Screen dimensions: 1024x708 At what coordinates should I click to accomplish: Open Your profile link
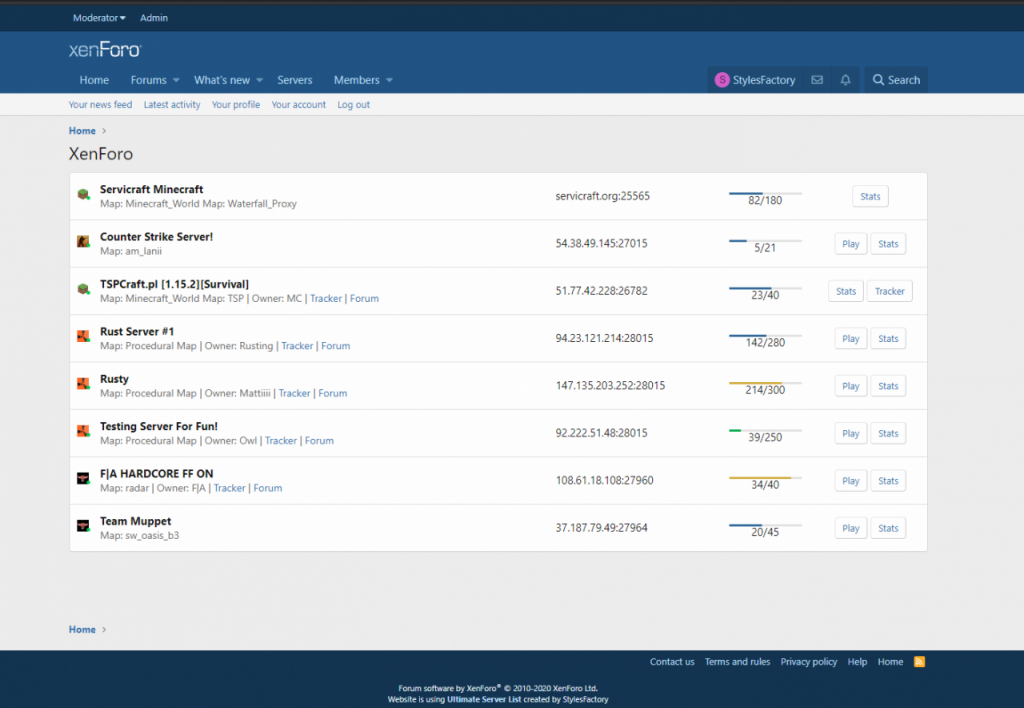pyautogui.click(x=236, y=105)
